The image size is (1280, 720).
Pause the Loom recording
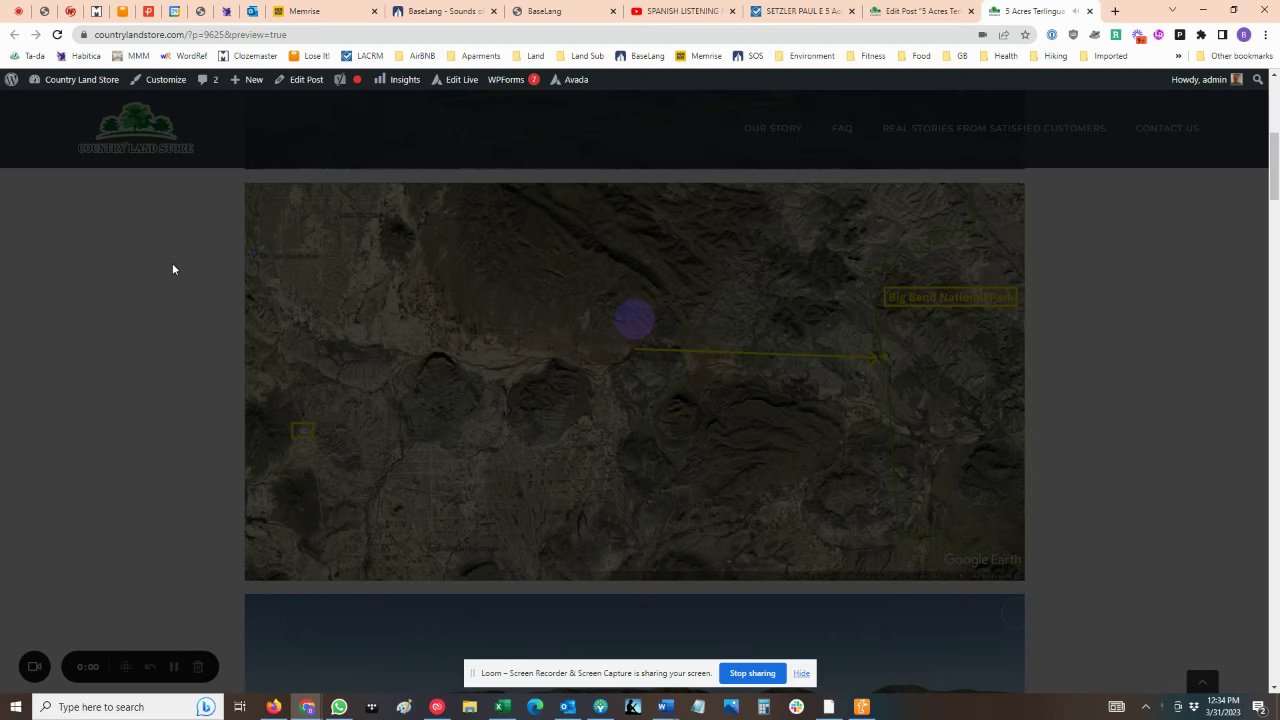(x=174, y=667)
